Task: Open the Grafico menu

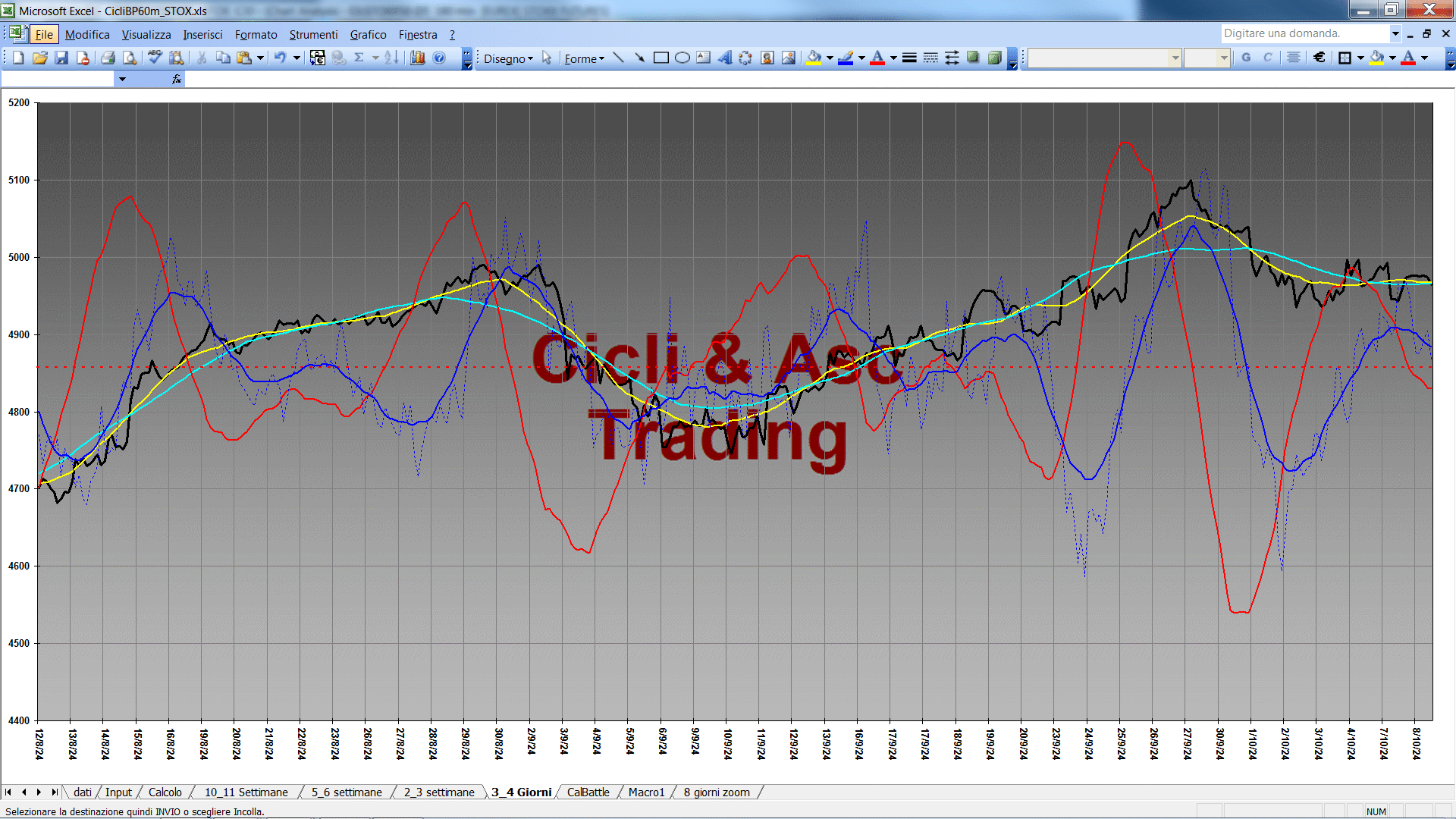Action: coord(368,35)
